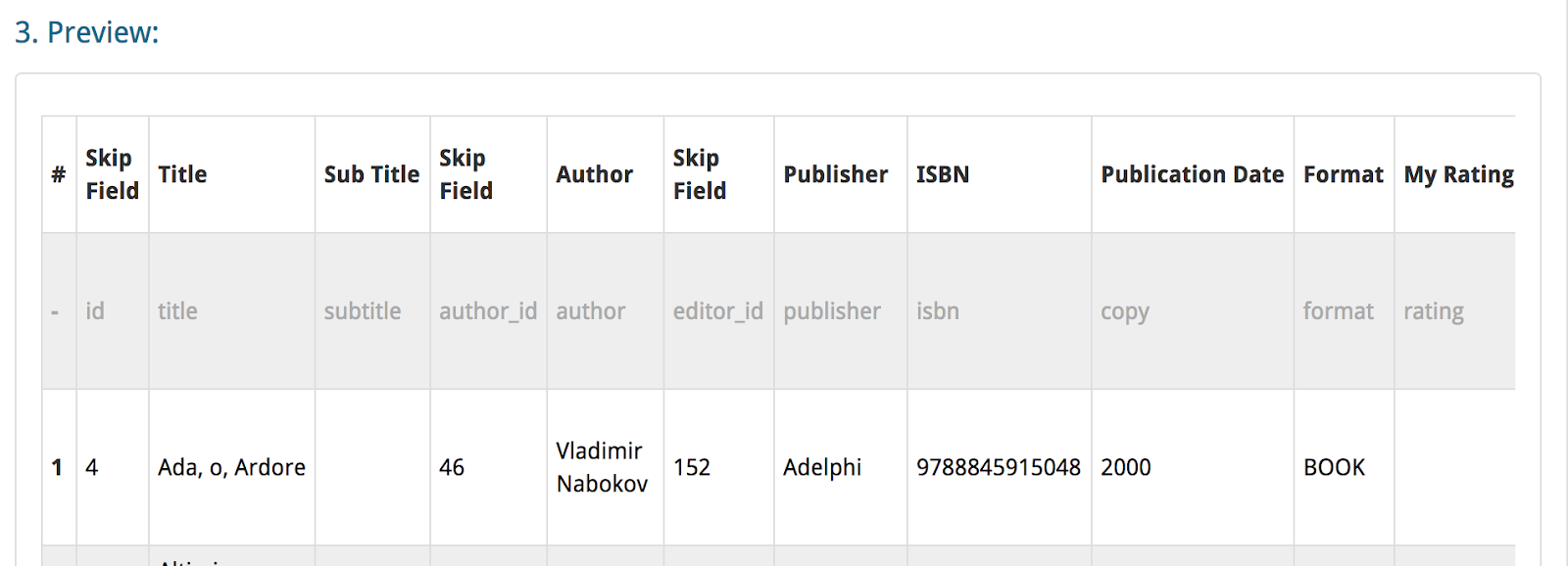The image size is (1568, 566).
Task: Select the Adelphi publisher cell
Action: [x=821, y=467]
